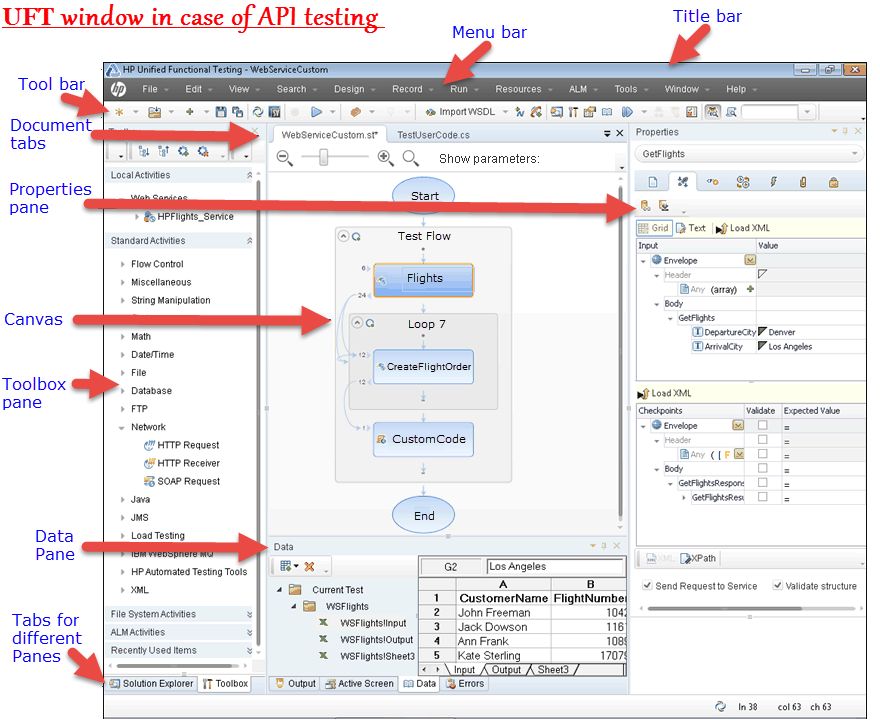Switch to Solution Explorer tab
Image resolution: width=880 pixels, height=720 pixels.
click(x=152, y=684)
